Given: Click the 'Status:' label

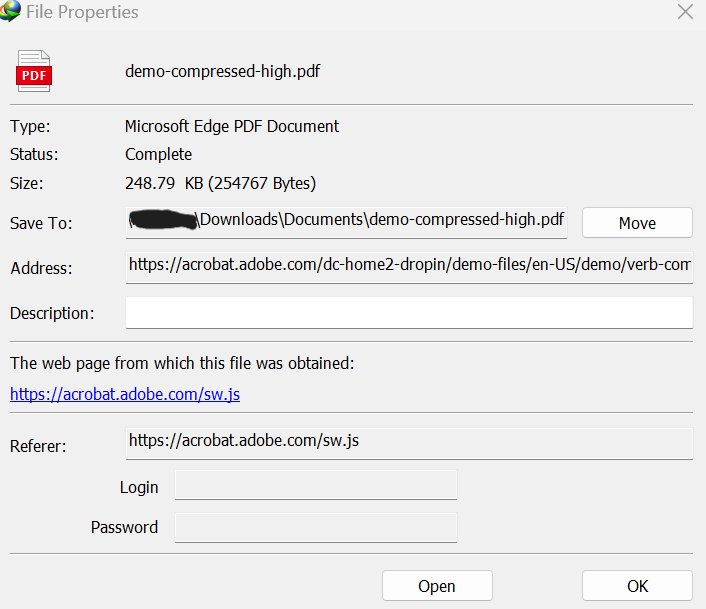Looking at the screenshot, I should tap(34, 154).
